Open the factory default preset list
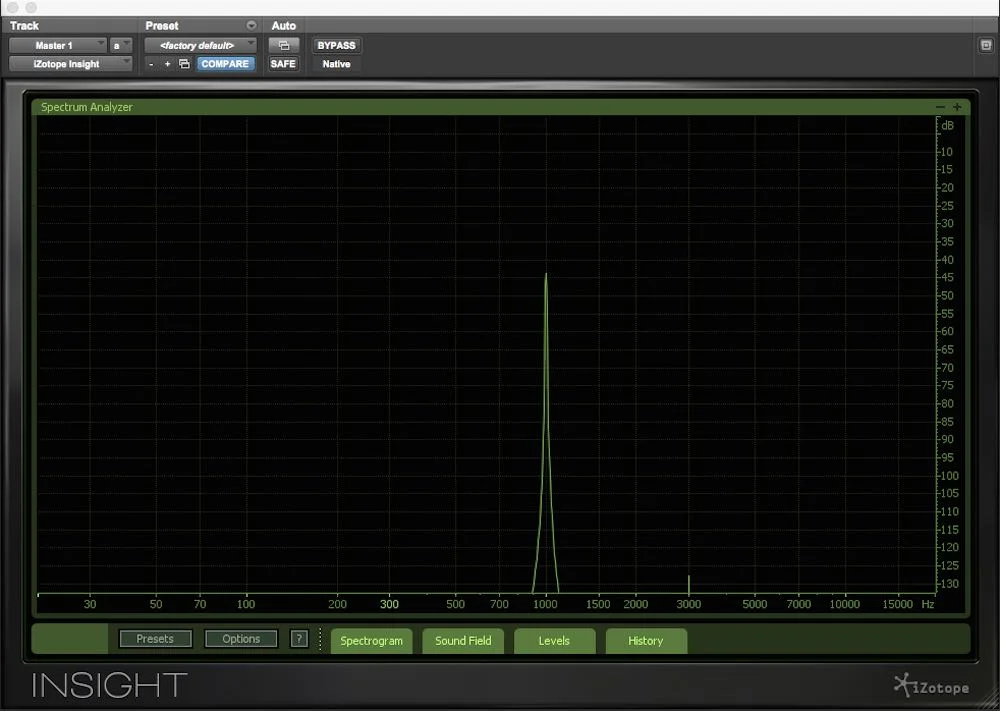1000x711 pixels. tap(200, 45)
